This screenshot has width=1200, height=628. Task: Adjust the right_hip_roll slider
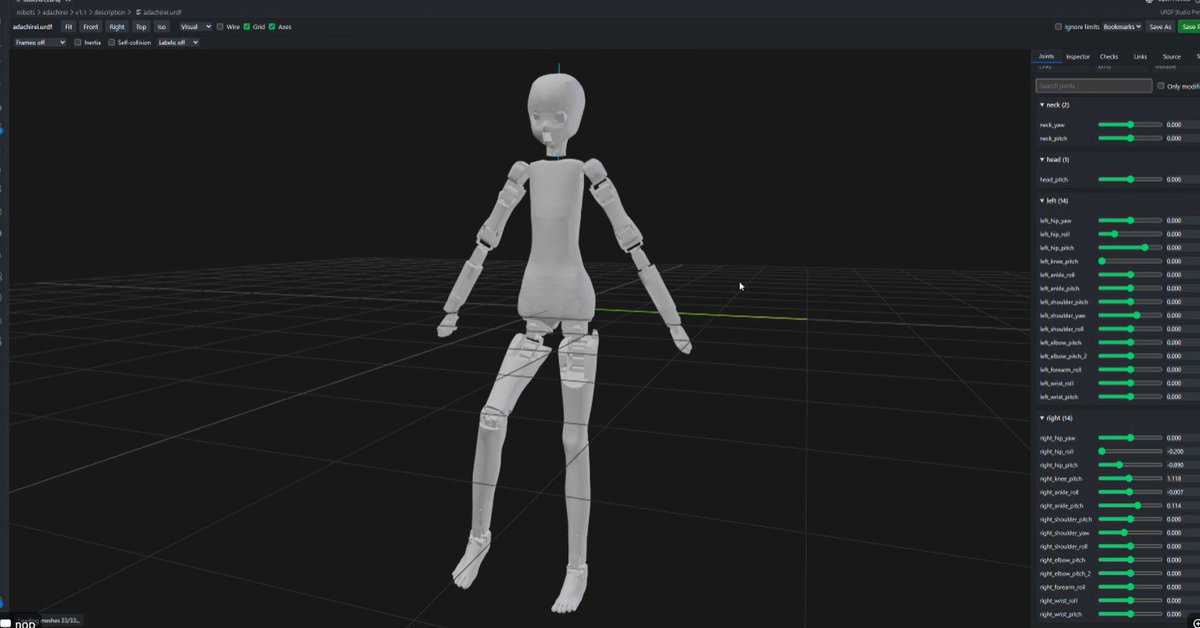click(x=1130, y=452)
